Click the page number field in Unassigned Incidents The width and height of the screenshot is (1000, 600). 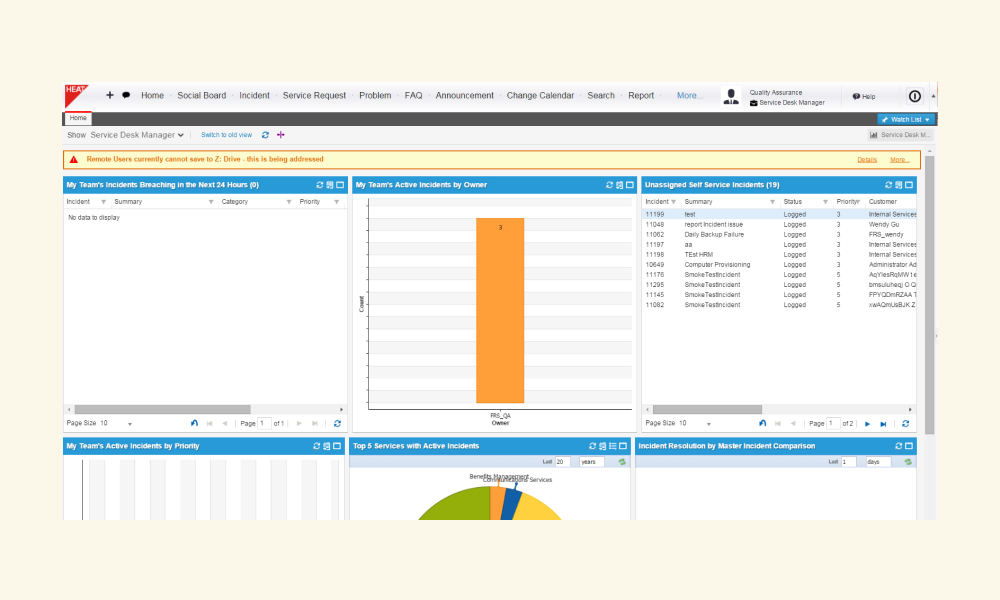click(833, 423)
